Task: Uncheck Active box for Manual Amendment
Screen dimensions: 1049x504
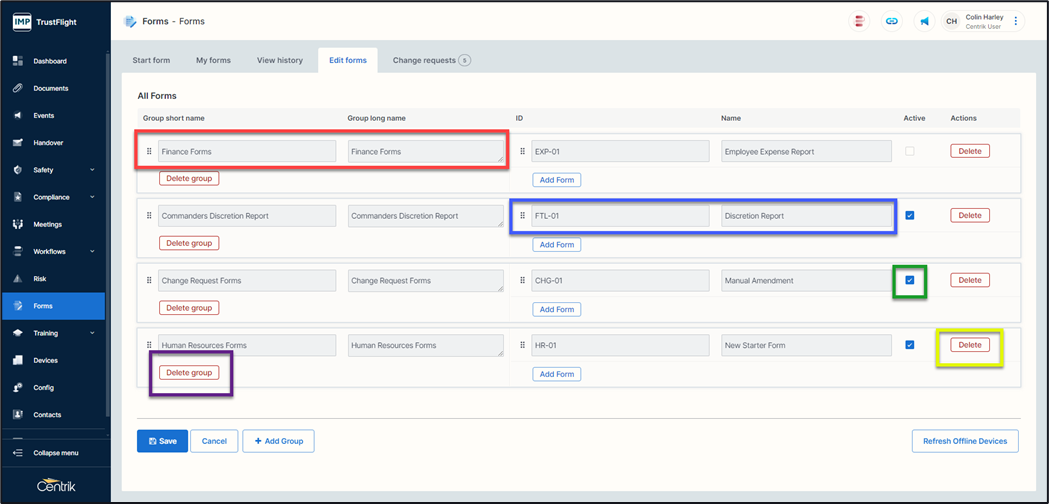Action: pos(909,280)
